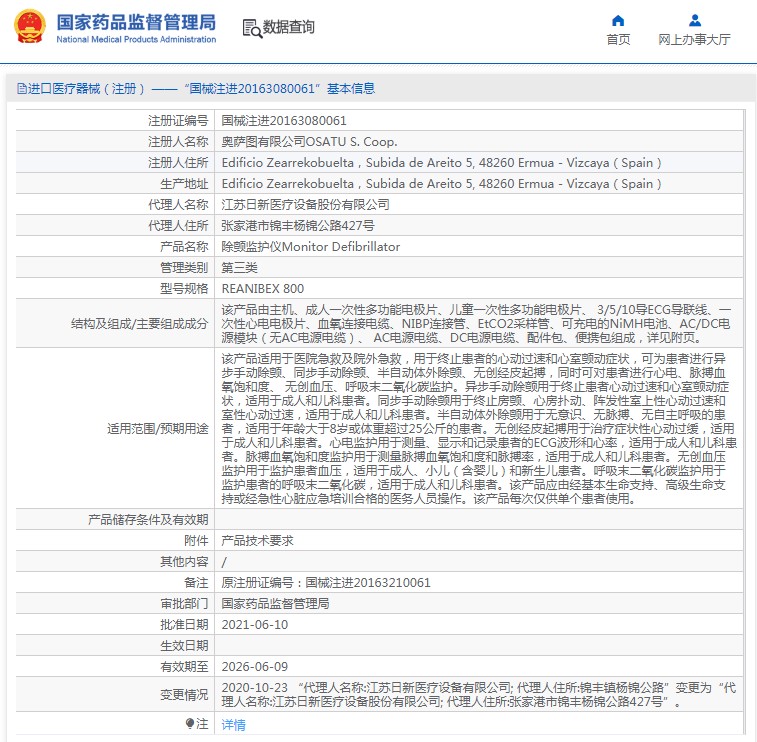Click the registration number 国械注进20163080061 value
757x742 pixels.
pyautogui.click(x=284, y=121)
